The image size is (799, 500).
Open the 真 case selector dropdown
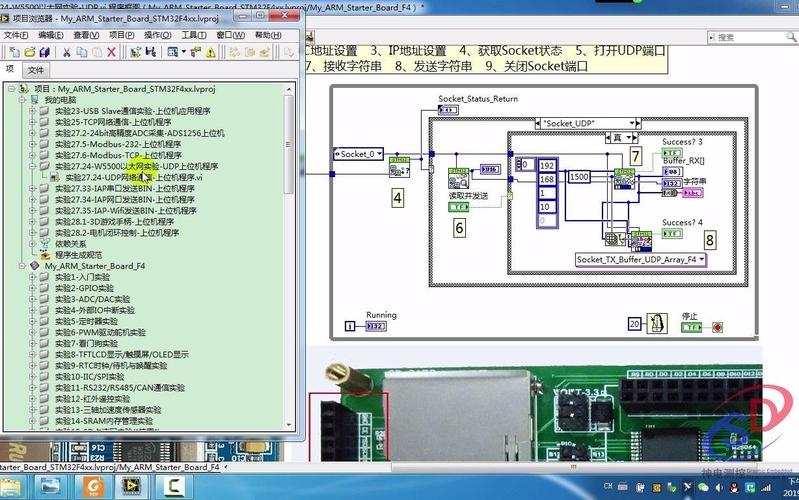[x=628, y=138]
